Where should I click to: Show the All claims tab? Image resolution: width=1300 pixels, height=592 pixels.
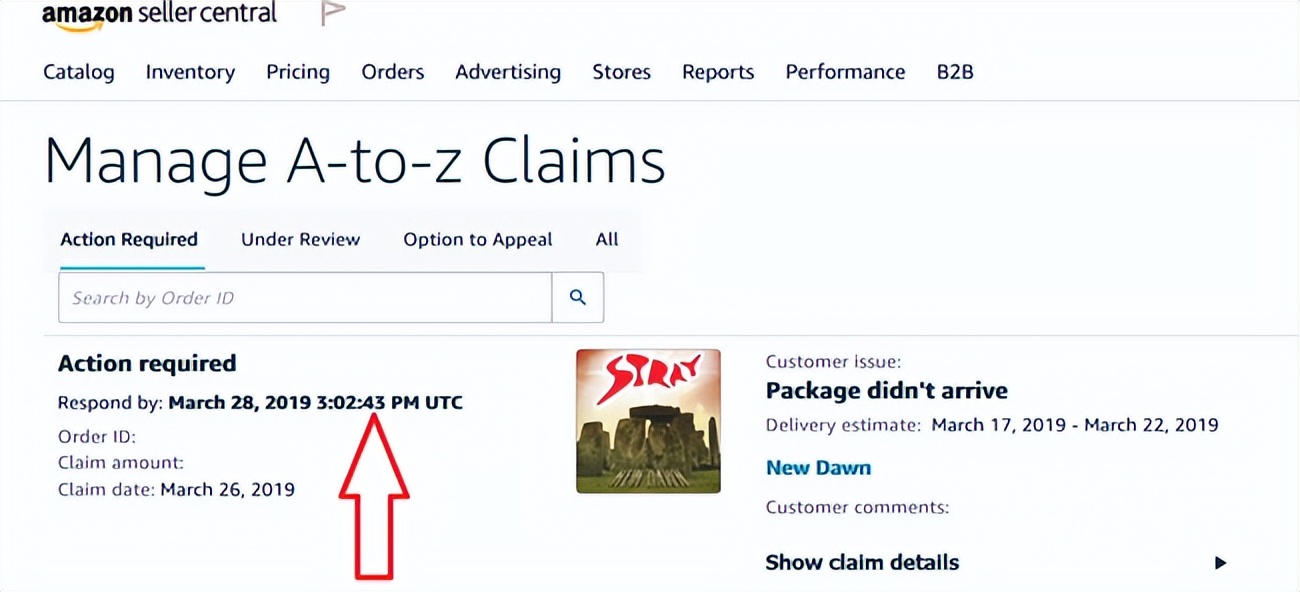point(607,240)
